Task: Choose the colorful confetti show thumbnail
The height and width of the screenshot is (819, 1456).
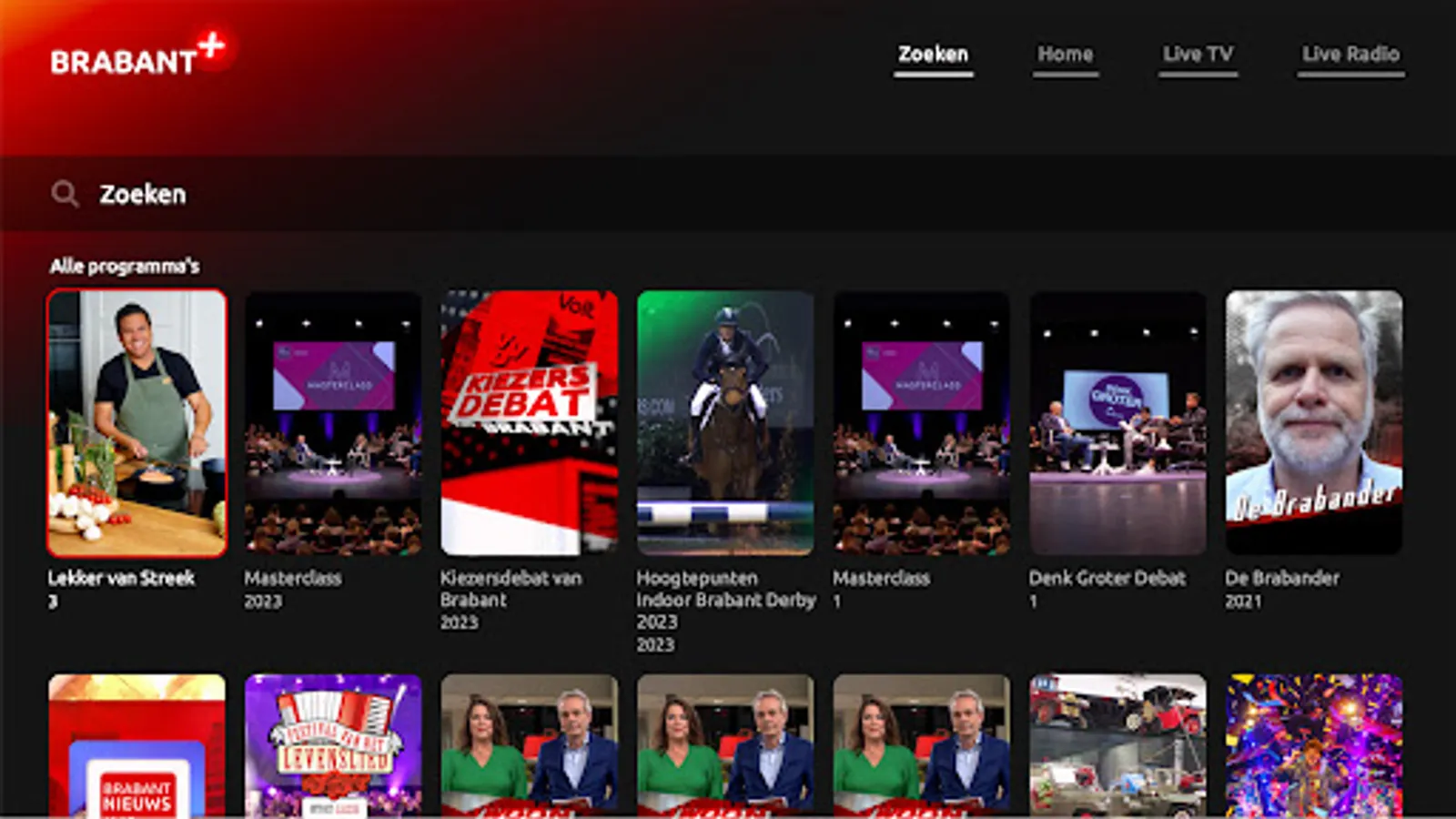Action: (x=1314, y=745)
